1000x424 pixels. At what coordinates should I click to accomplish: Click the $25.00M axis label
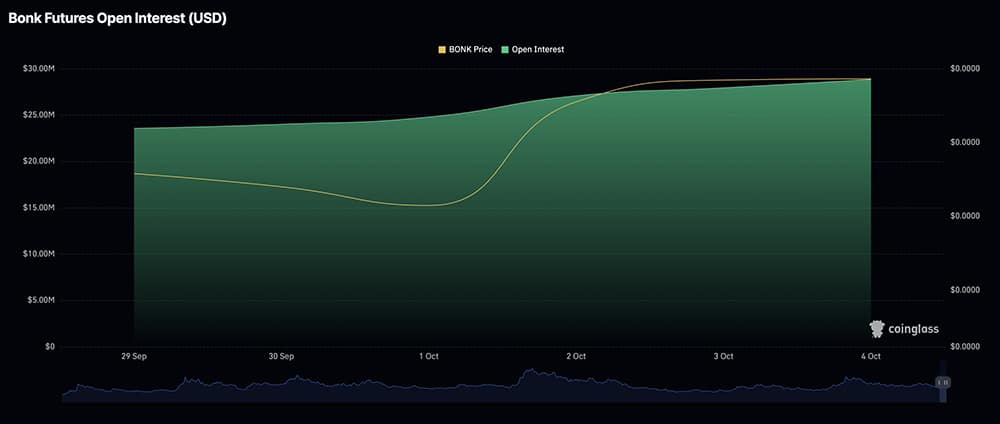point(38,115)
